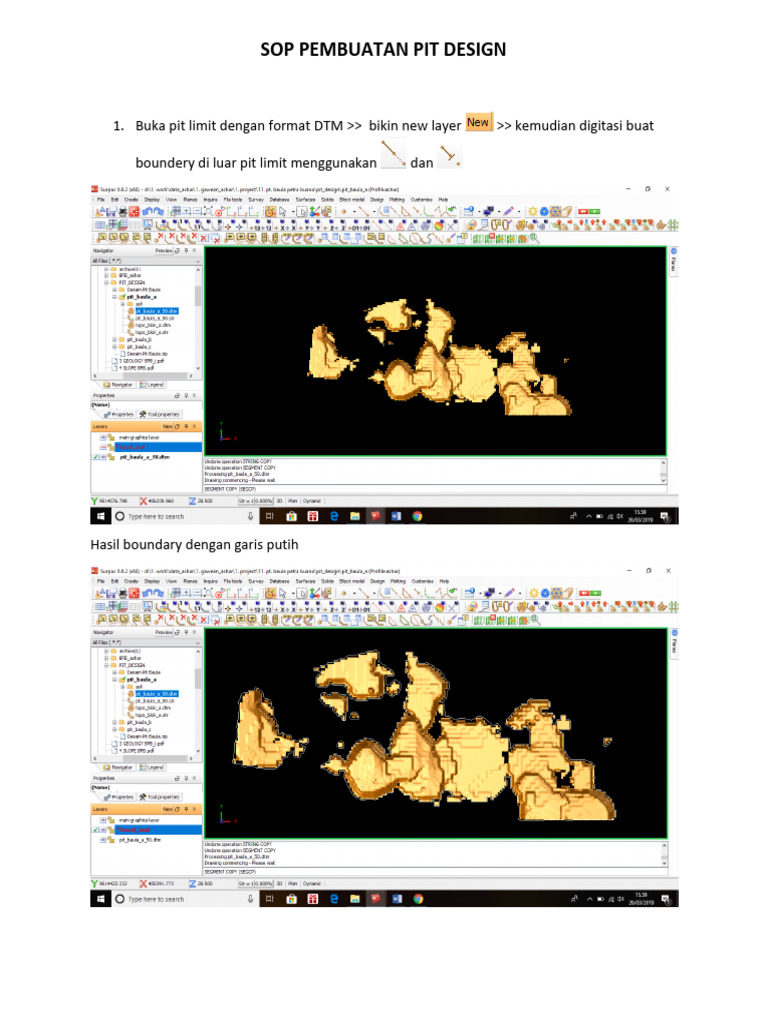Select highlighted pit_baula_a_50.dtm file in first screenshot tree
Image resolution: width=768 pixels, height=1024 pixels.
(x=156, y=311)
